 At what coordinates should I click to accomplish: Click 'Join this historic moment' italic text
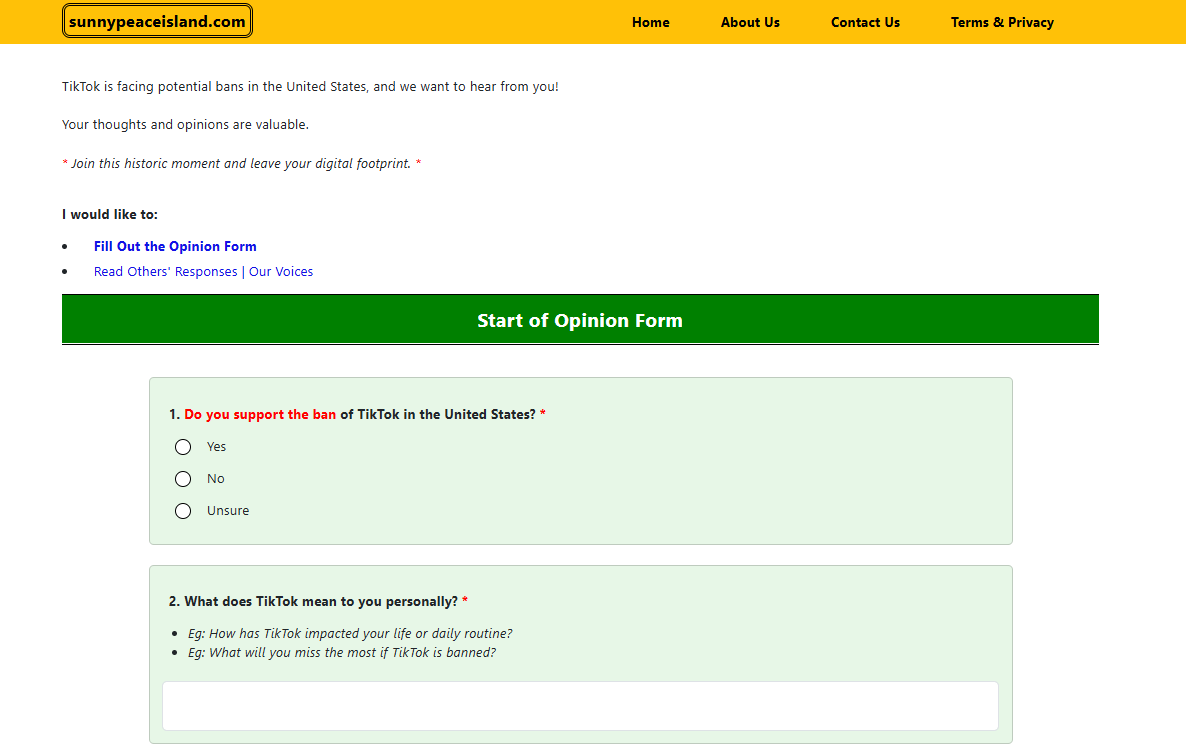pyautogui.click(x=241, y=163)
